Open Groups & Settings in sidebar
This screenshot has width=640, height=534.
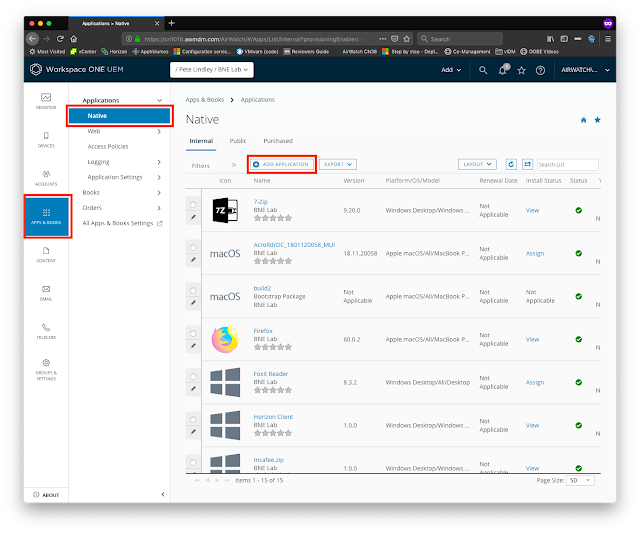(46, 369)
